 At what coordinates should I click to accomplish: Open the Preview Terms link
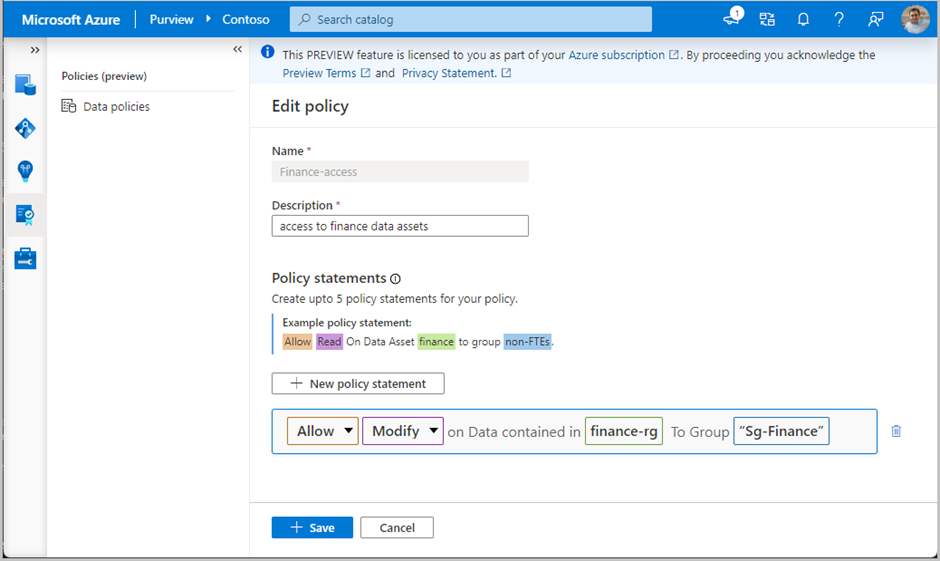319,73
